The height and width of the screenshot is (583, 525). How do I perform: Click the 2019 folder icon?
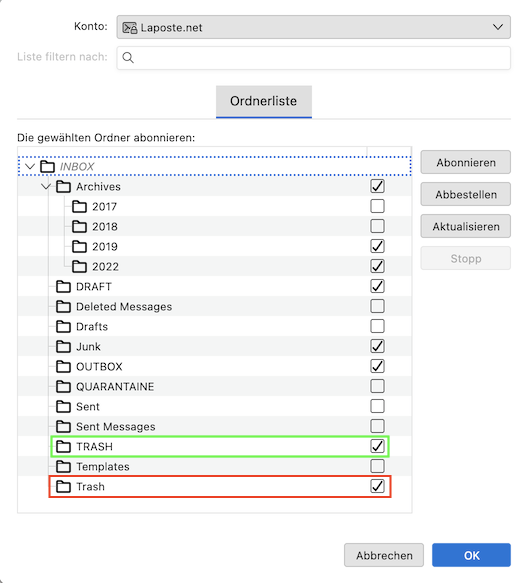click(79, 247)
